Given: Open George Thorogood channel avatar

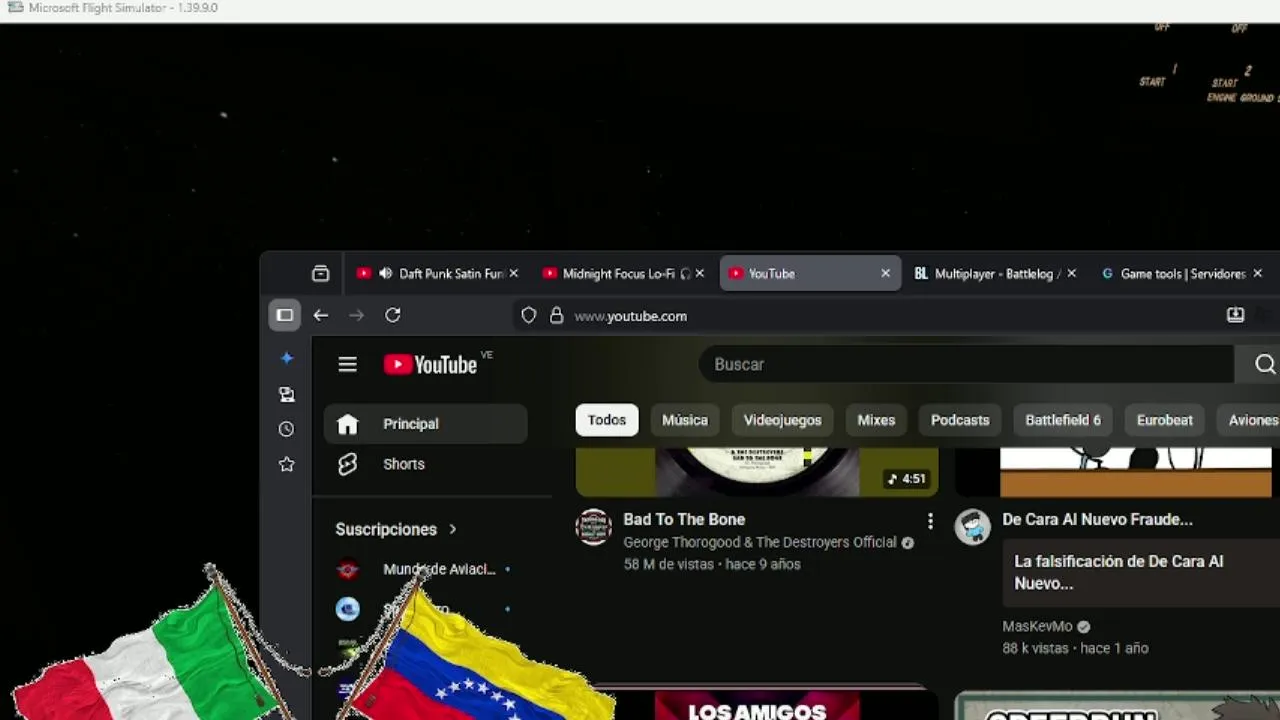Looking at the screenshot, I should click(x=593, y=527).
